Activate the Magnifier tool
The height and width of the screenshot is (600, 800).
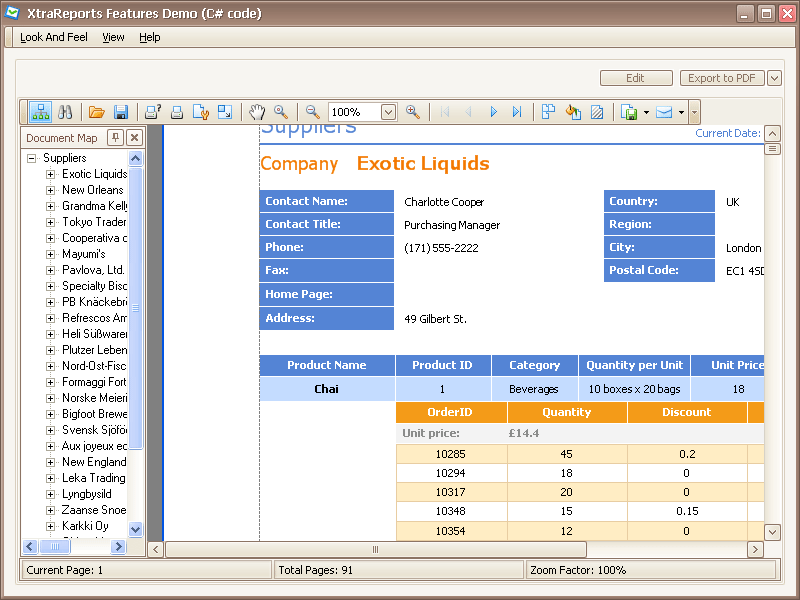tap(284, 112)
